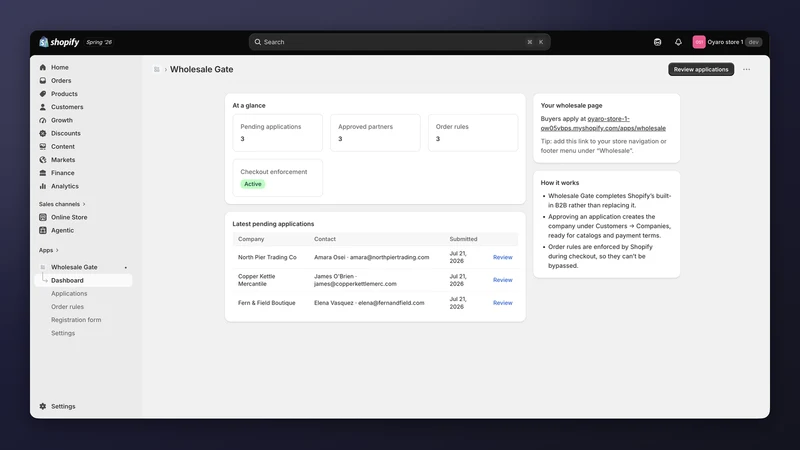
Task: Open Wholesale Gate app Settings subpage
Action: tap(63, 333)
